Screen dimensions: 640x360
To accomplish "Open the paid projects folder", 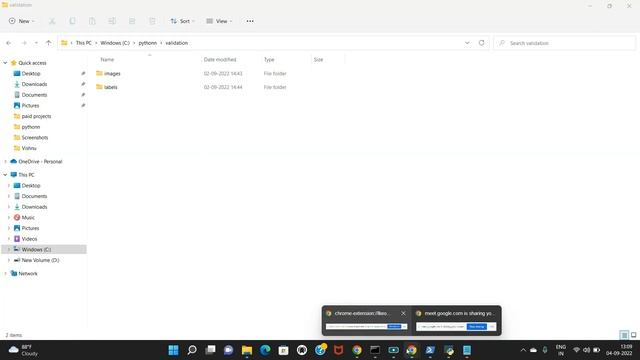I will click(x=36, y=116).
